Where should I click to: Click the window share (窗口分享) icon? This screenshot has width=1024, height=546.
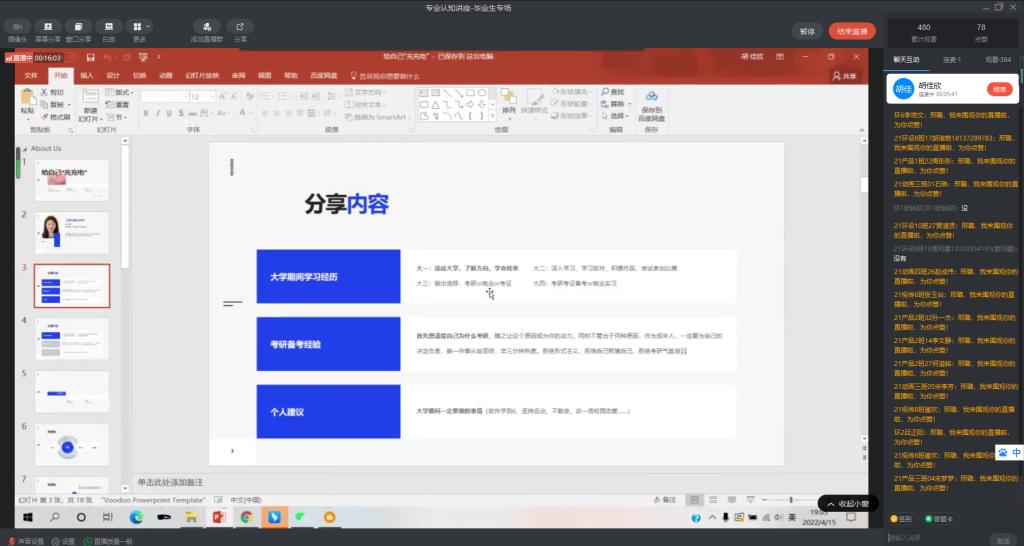point(78,27)
